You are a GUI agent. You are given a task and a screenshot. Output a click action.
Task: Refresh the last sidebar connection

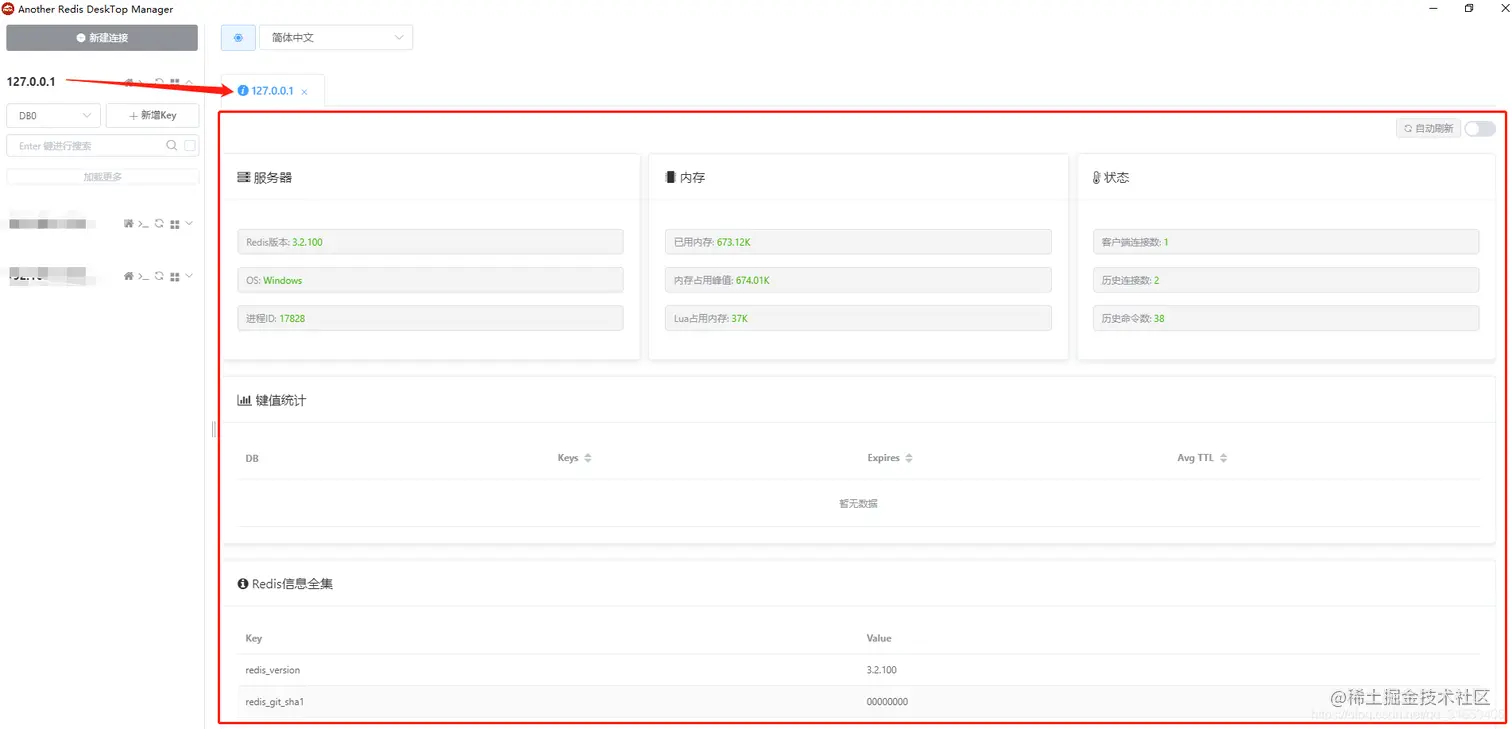click(159, 276)
